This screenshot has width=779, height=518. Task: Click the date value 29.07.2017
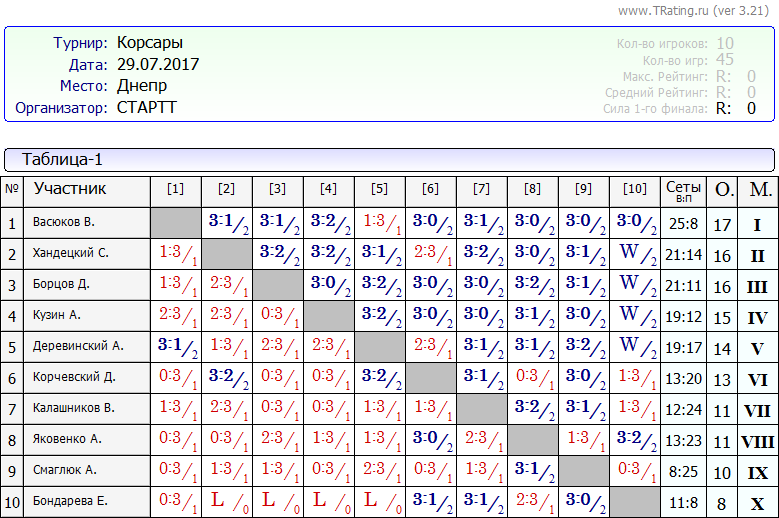coord(158,64)
